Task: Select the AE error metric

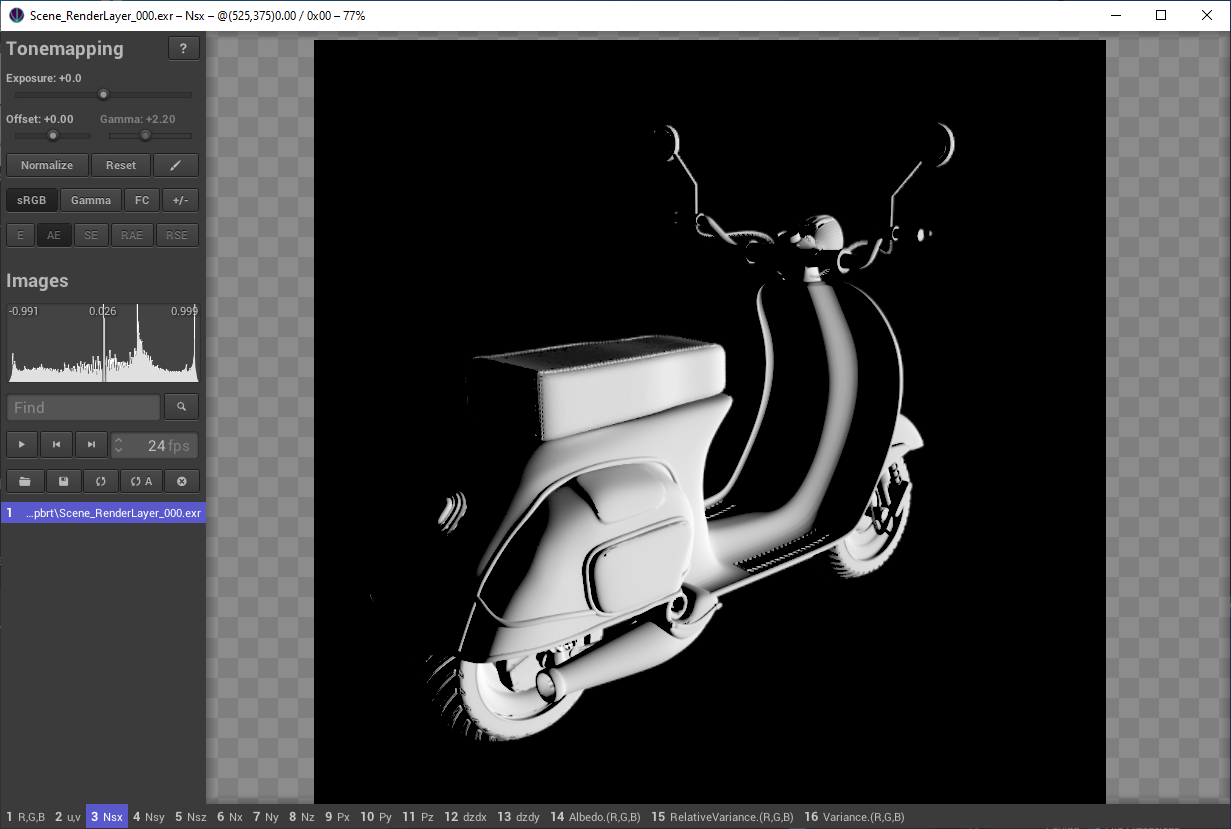Action: pyautogui.click(x=54, y=235)
